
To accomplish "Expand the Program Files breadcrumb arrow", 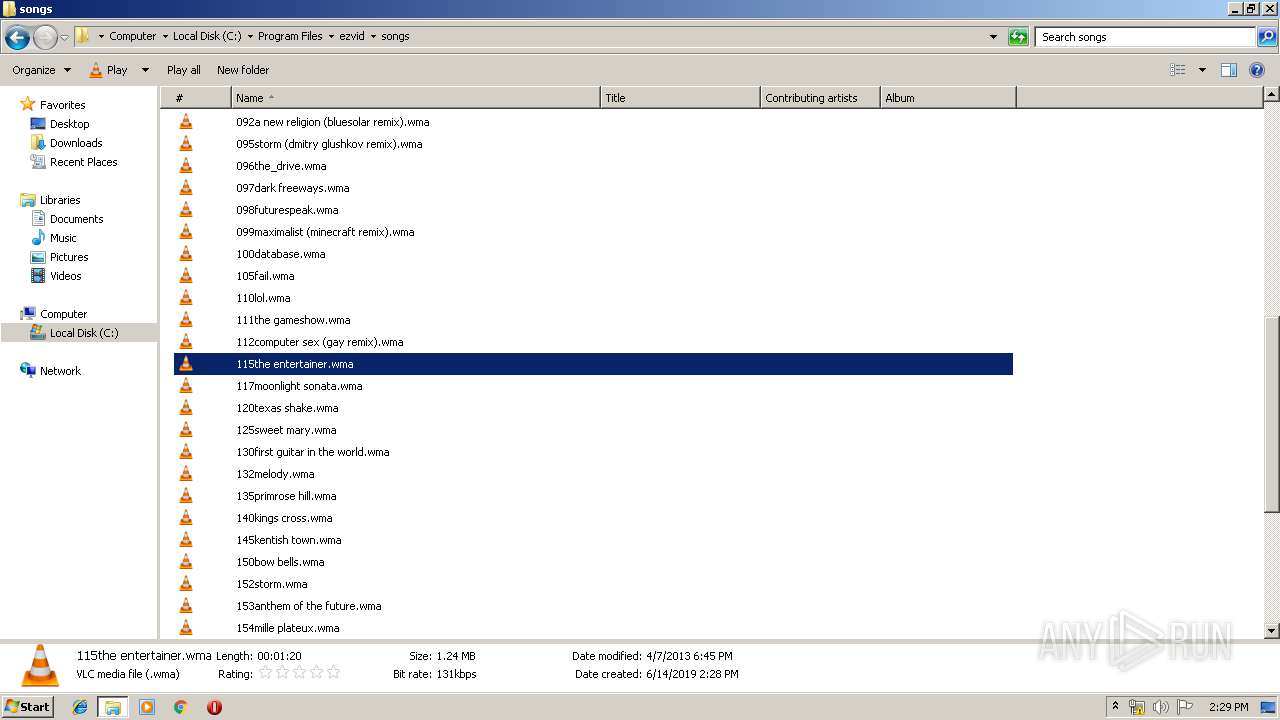I will [x=331, y=36].
